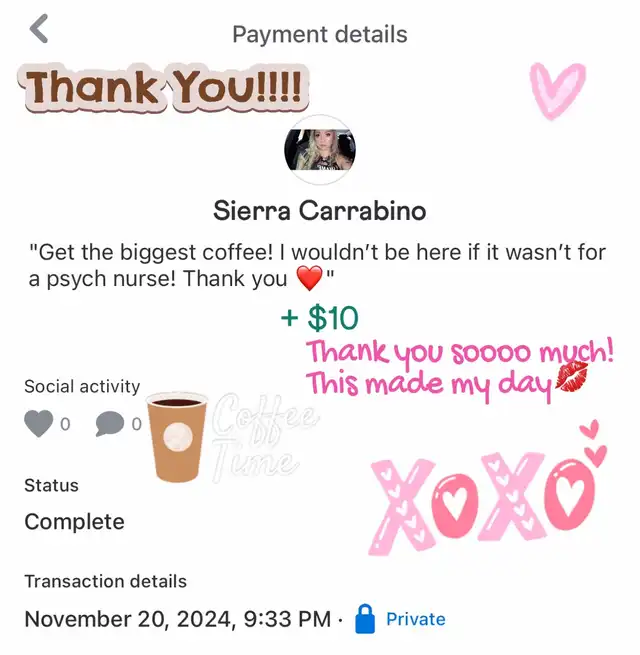Tap the pink heart sticker top right
640x655 pixels.
[x=558, y=91]
